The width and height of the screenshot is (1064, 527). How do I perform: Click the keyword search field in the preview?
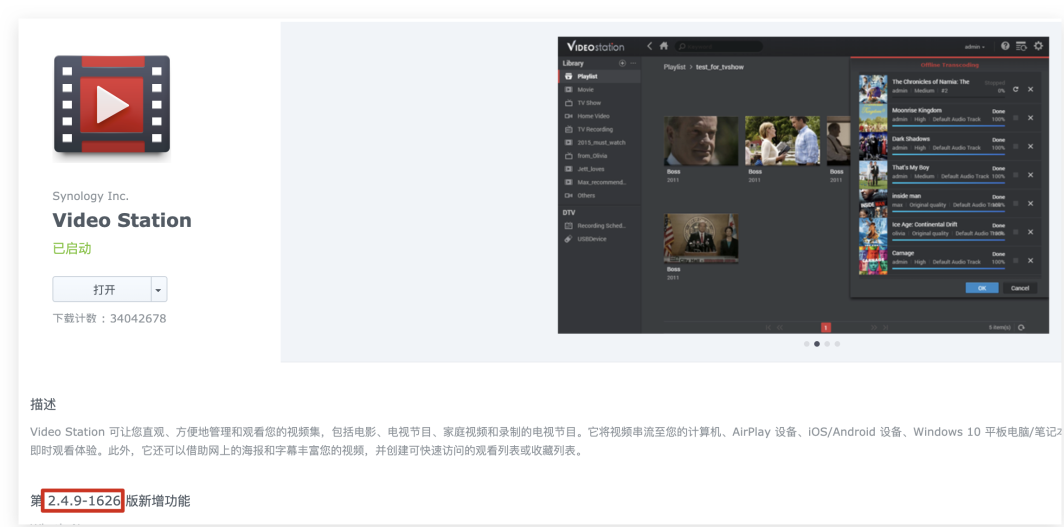click(x=719, y=46)
